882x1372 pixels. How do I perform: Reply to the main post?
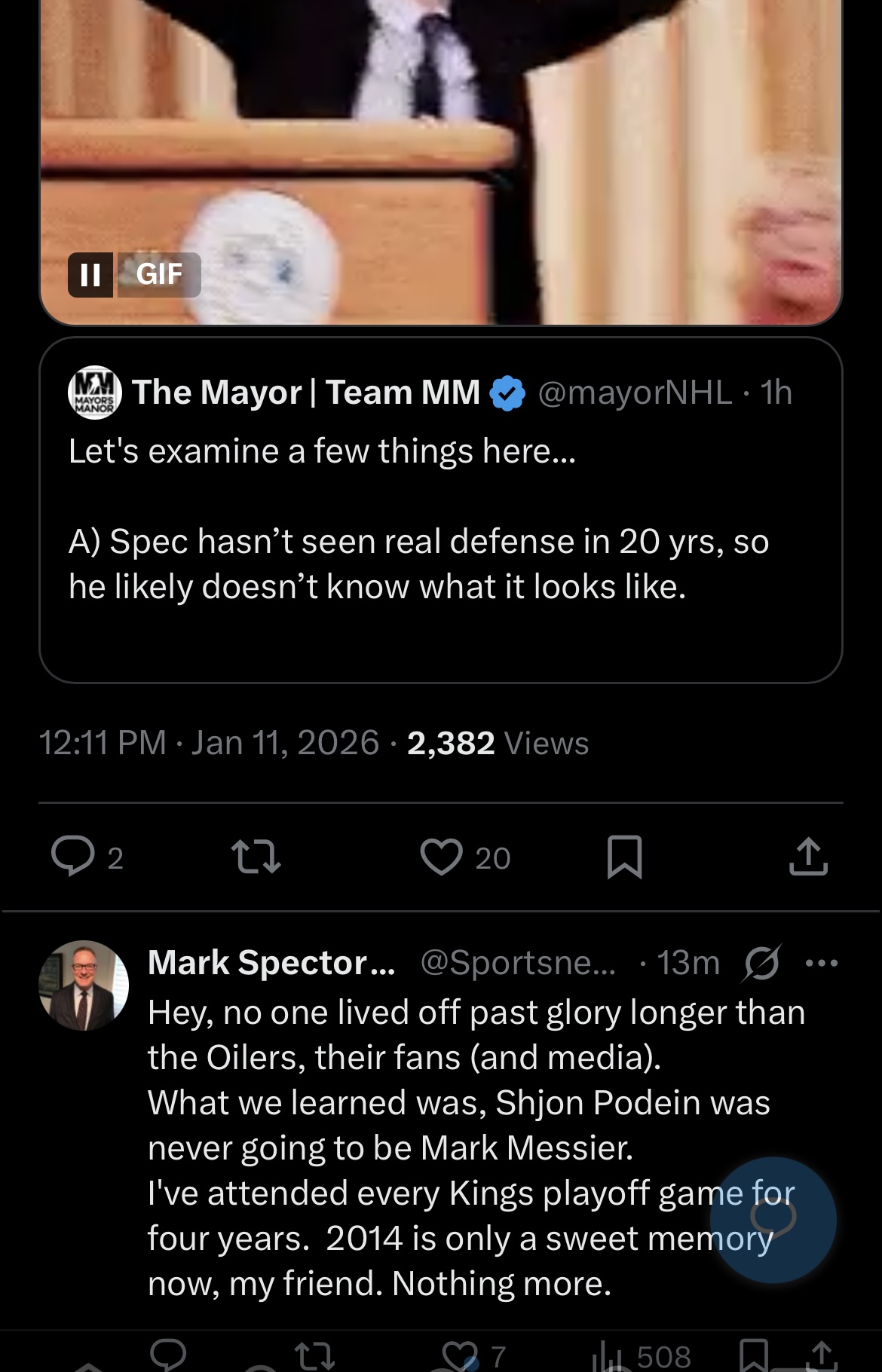point(73,857)
